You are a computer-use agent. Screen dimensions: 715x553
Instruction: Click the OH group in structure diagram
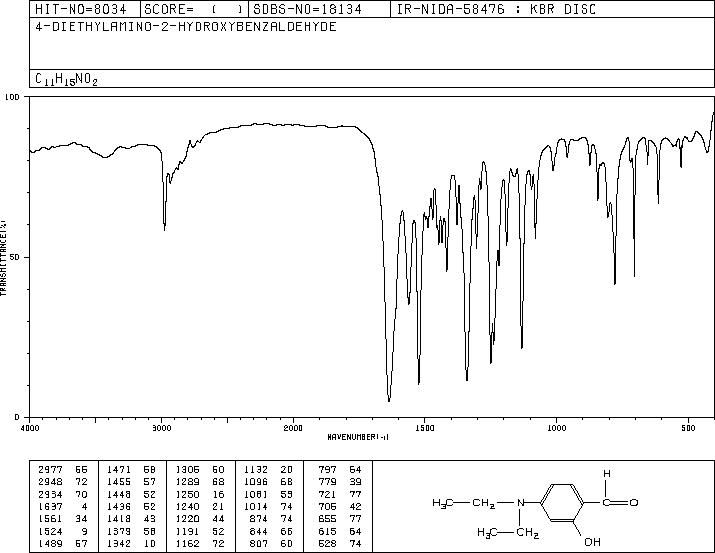click(x=592, y=542)
